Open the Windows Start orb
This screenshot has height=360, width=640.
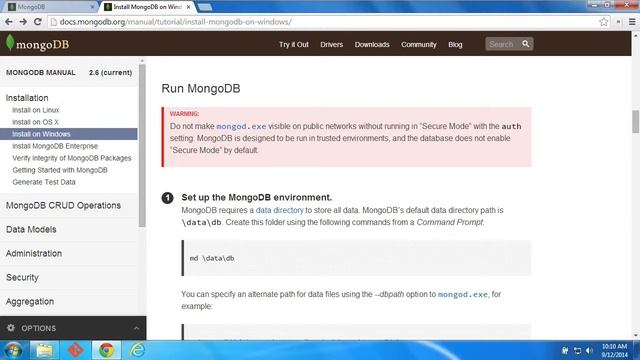pos(13,350)
